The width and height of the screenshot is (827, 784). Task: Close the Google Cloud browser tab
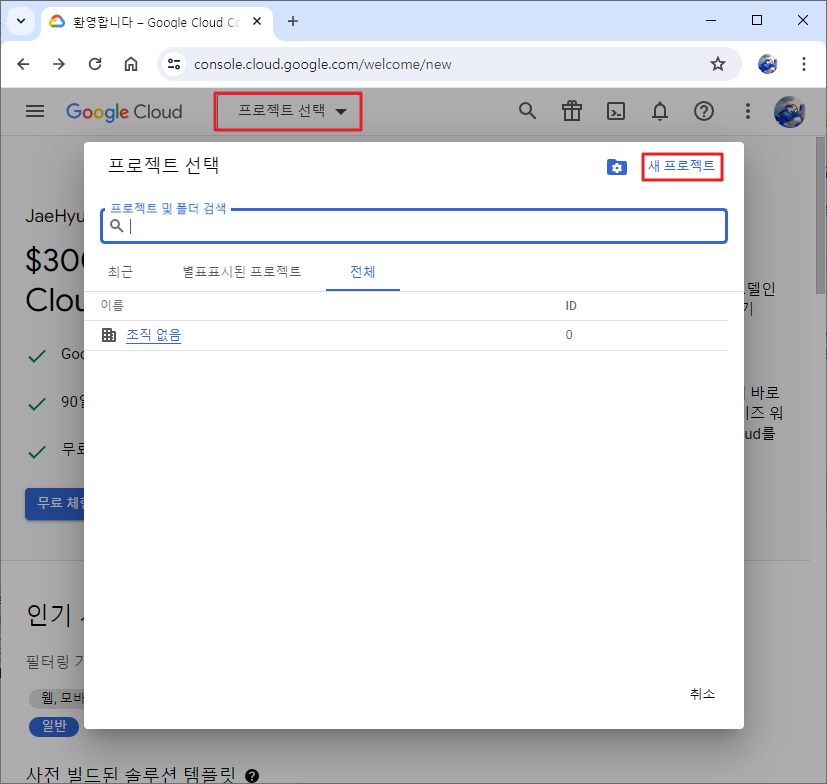pos(257,21)
